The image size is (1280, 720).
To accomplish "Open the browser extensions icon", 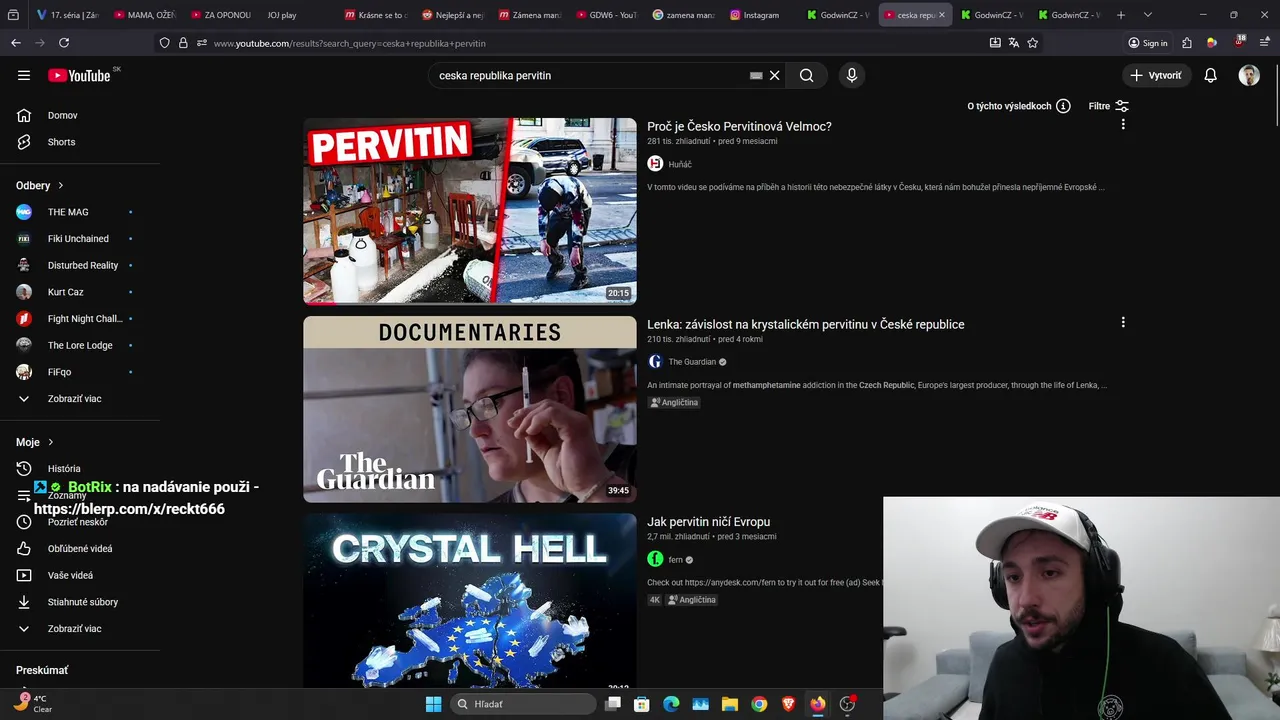I will pyautogui.click(x=1187, y=43).
